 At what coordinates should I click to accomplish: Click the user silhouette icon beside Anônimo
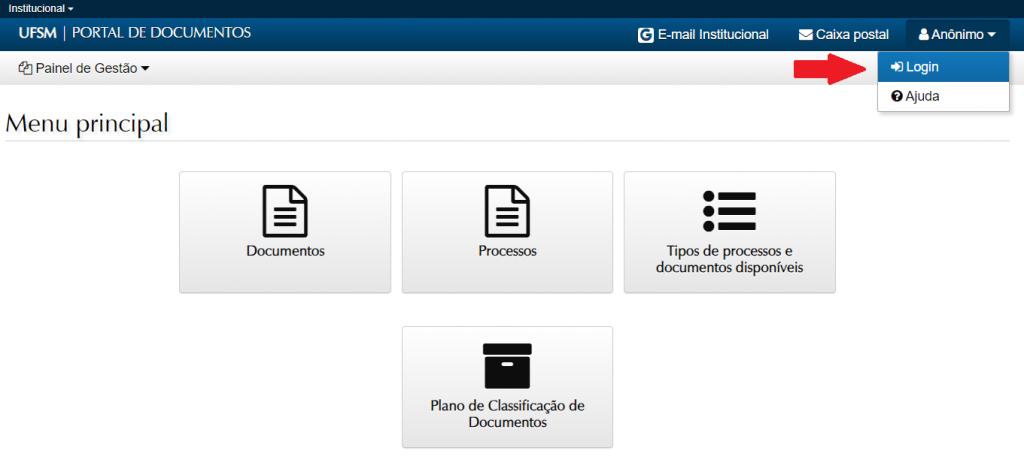(x=924, y=35)
